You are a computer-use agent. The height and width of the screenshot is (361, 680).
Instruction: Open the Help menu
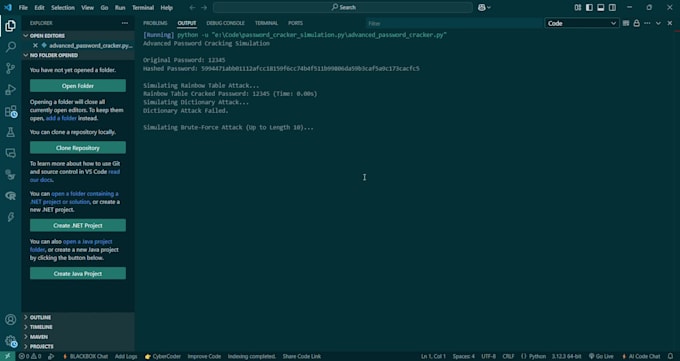[167, 7]
